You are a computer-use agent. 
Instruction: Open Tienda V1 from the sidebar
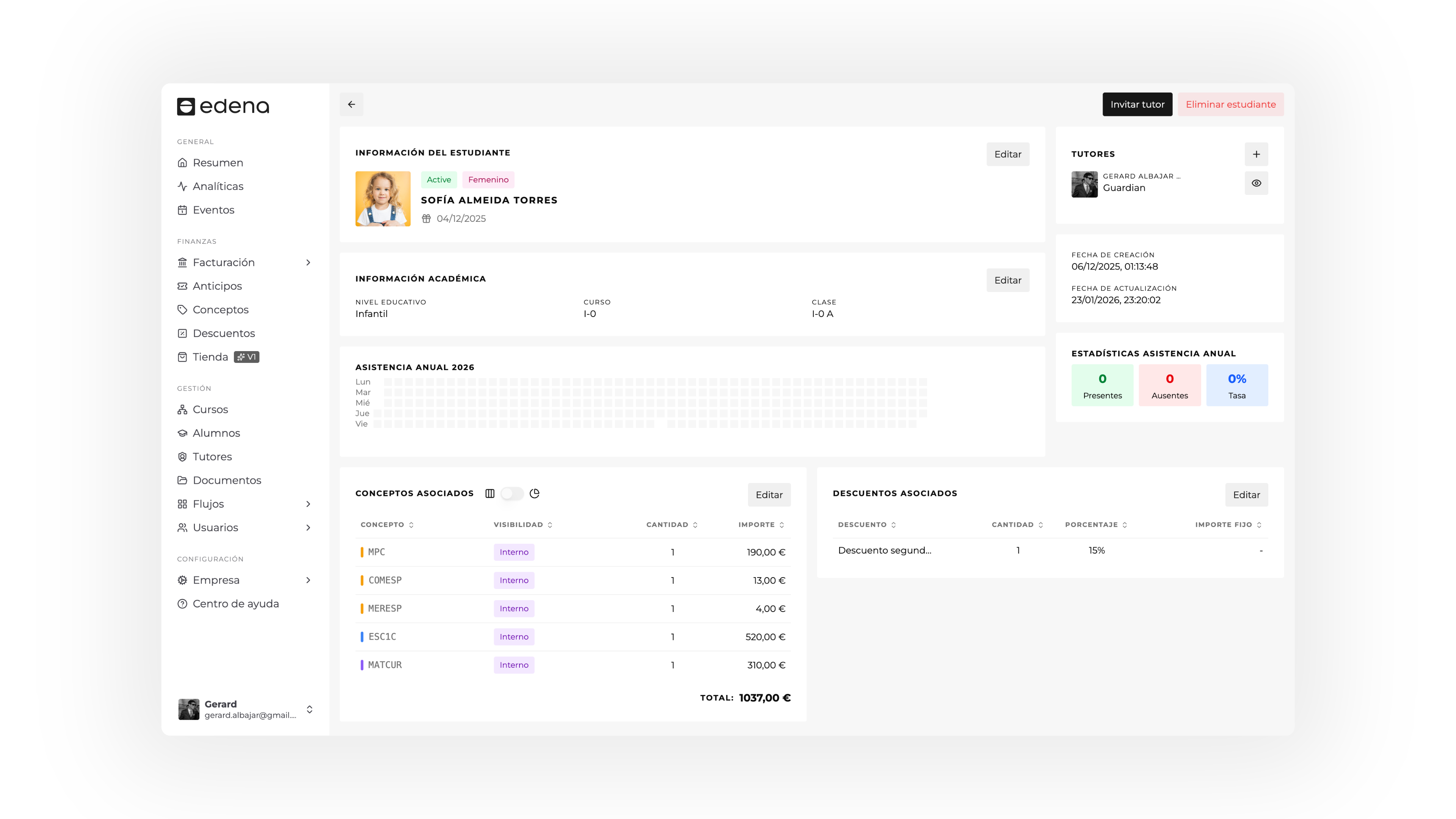click(x=210, y=357)
